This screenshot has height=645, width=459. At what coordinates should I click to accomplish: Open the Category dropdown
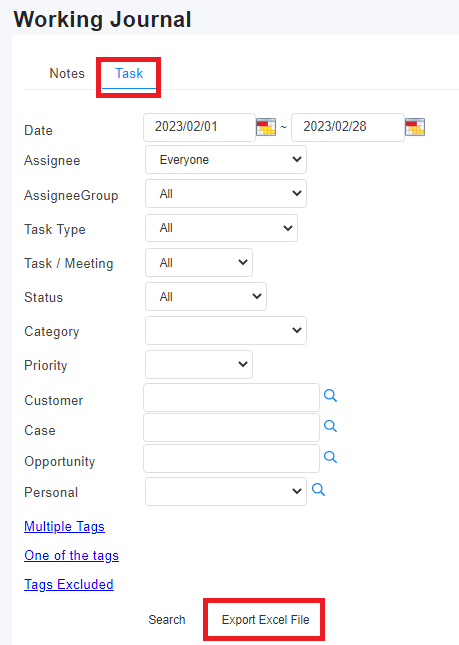click(x=226, y=330)
